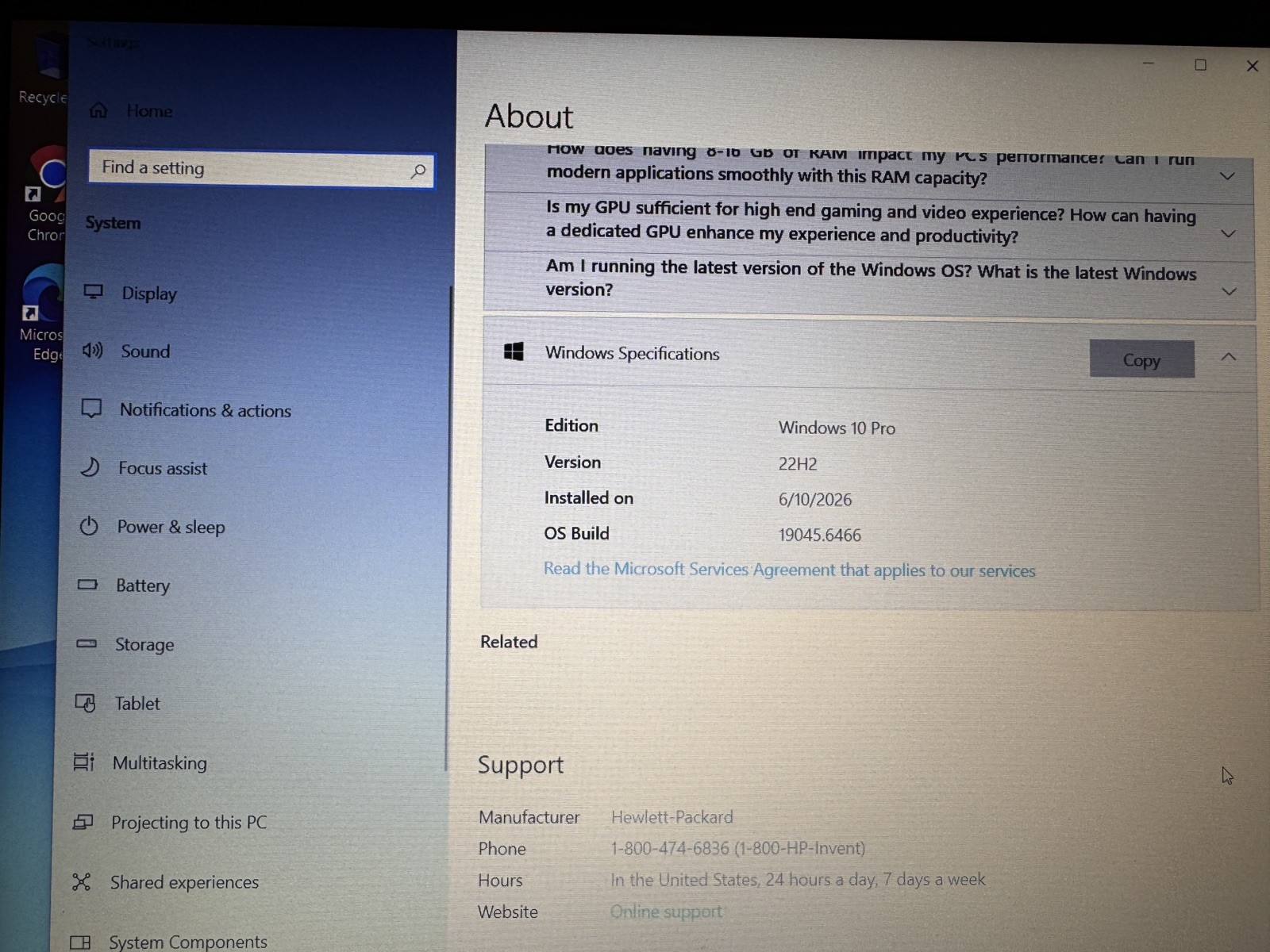The height and width of the screenshot is (952, 1270).
Task: Collapse the Windows Specifications section
Action: pyautogui.click(x=1229, y=357)
